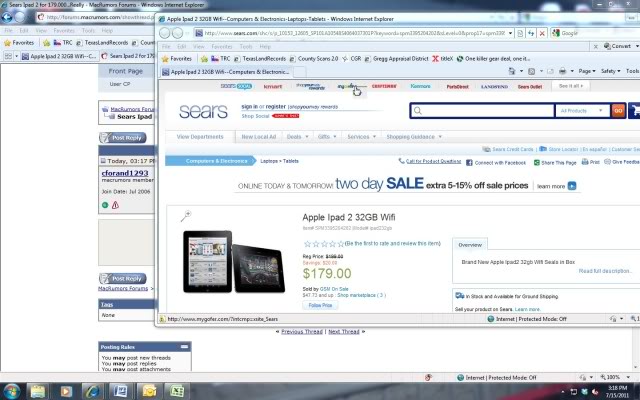Viewport: 640px width, 400px height.
Task: Click the sign in link
Action: click(x=249, y=107)
